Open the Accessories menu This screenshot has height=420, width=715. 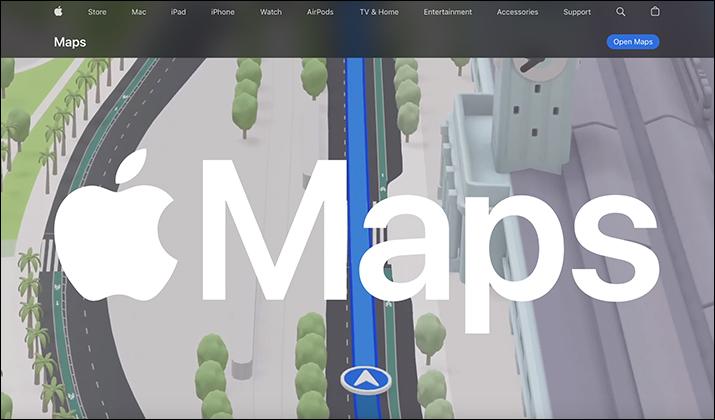click(x=518, y=12)
